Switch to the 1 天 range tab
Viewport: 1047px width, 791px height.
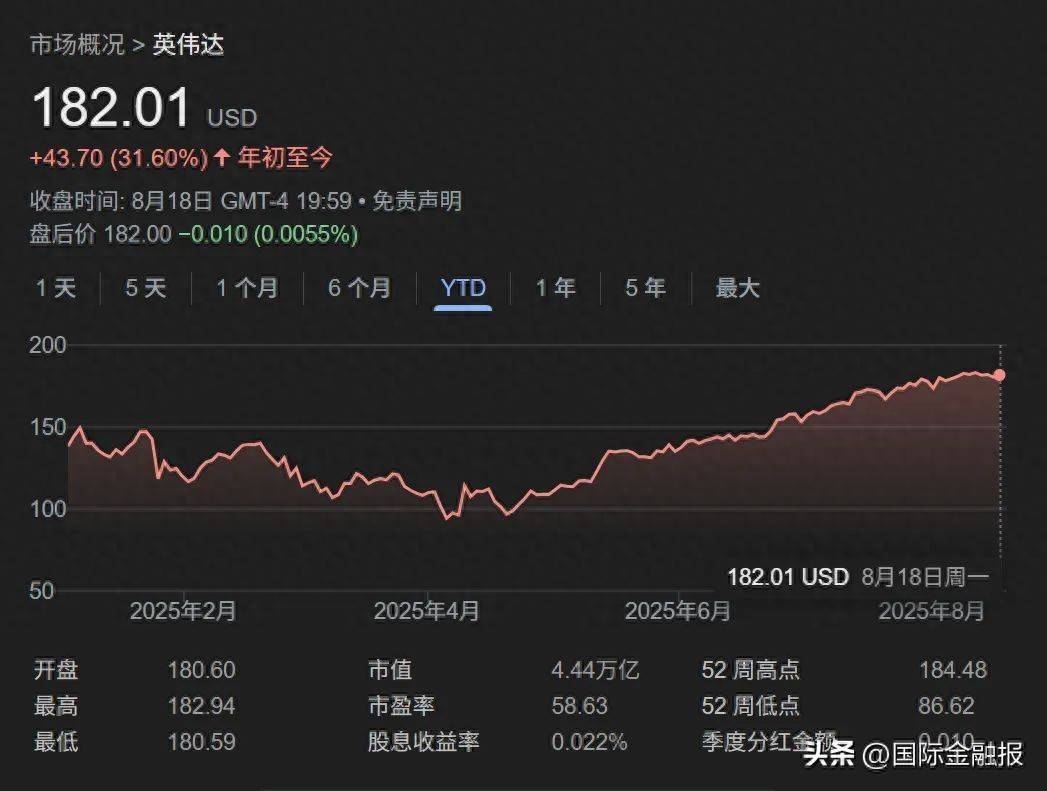click(56, 288)
